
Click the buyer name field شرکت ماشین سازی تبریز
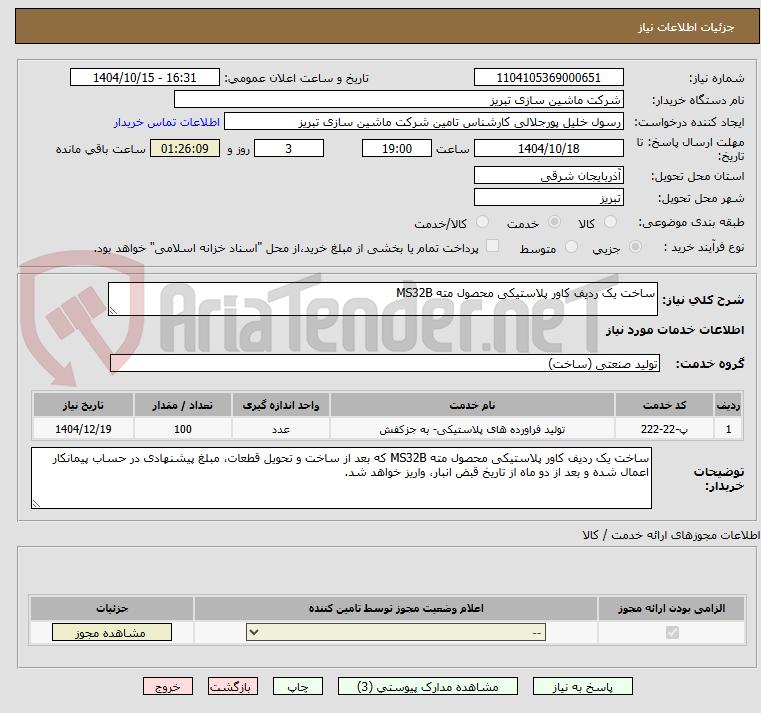click(398, 99)
